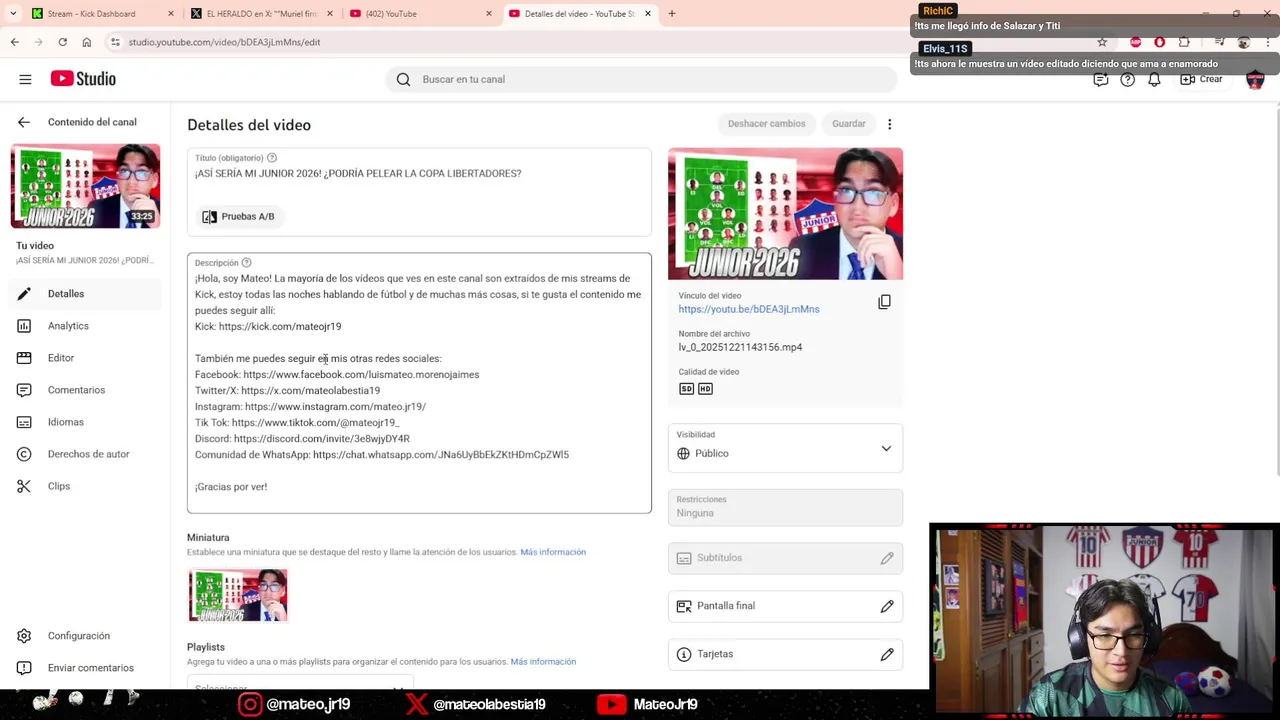Click the Deshacer cambios button

(766, 124)
